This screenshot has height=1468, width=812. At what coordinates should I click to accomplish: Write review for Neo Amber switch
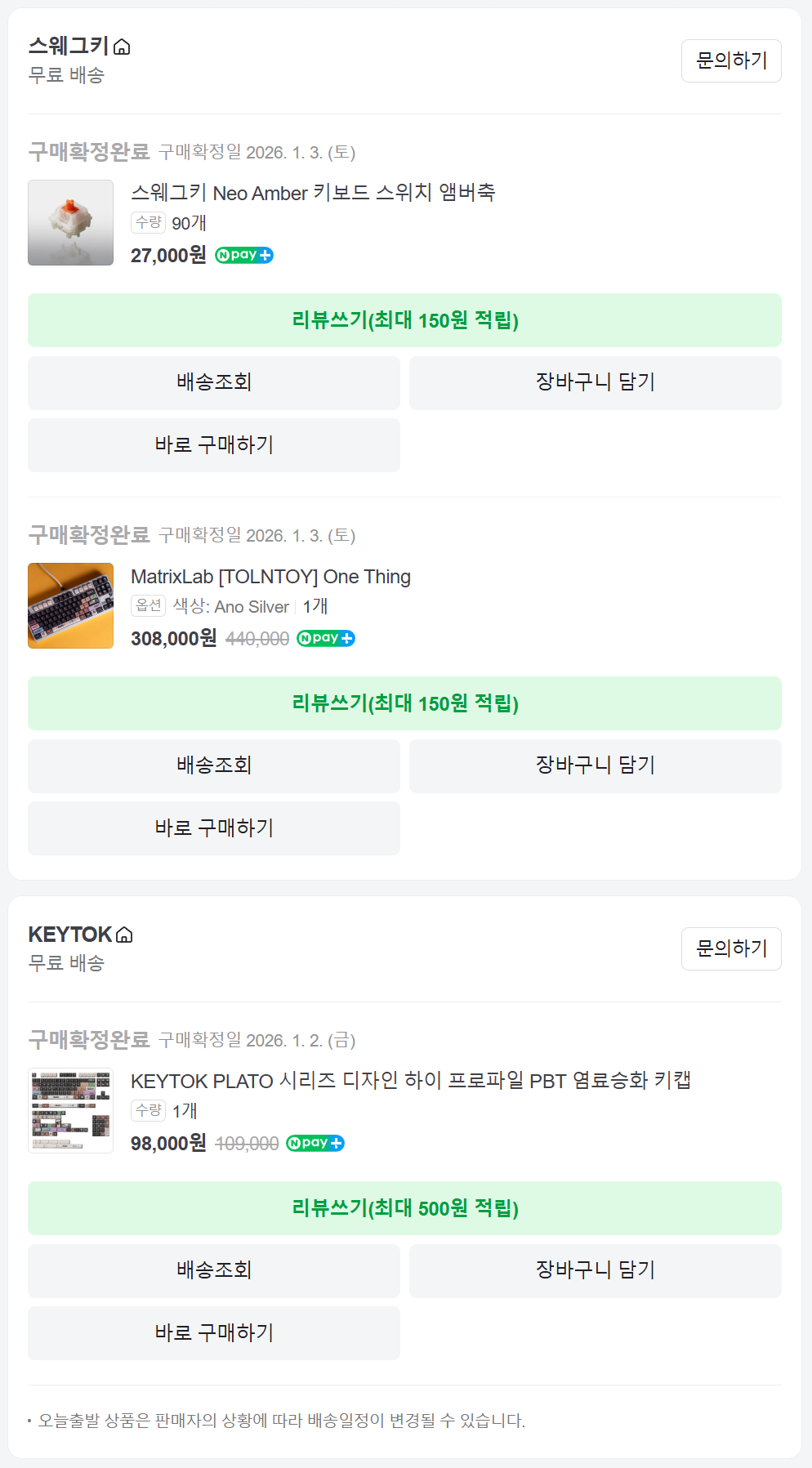point(404,320)
